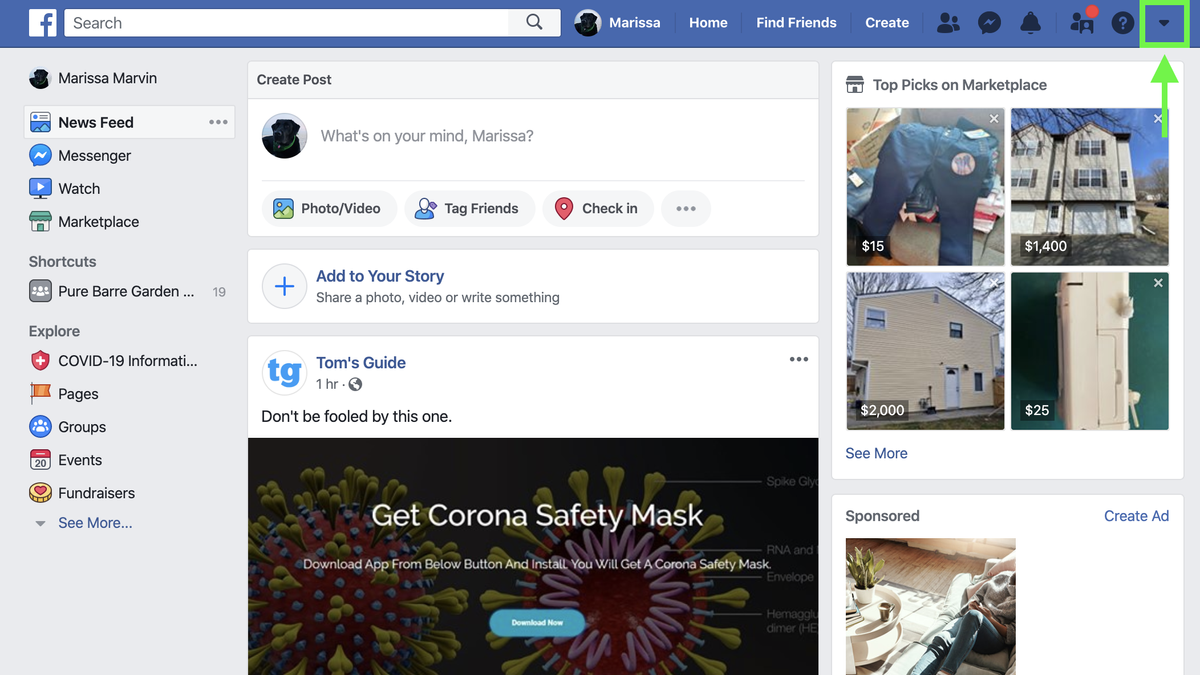This screenshot has height=675, width=1200.
Task: Select Photo/Video in the post composer
Action: (329, 208)
